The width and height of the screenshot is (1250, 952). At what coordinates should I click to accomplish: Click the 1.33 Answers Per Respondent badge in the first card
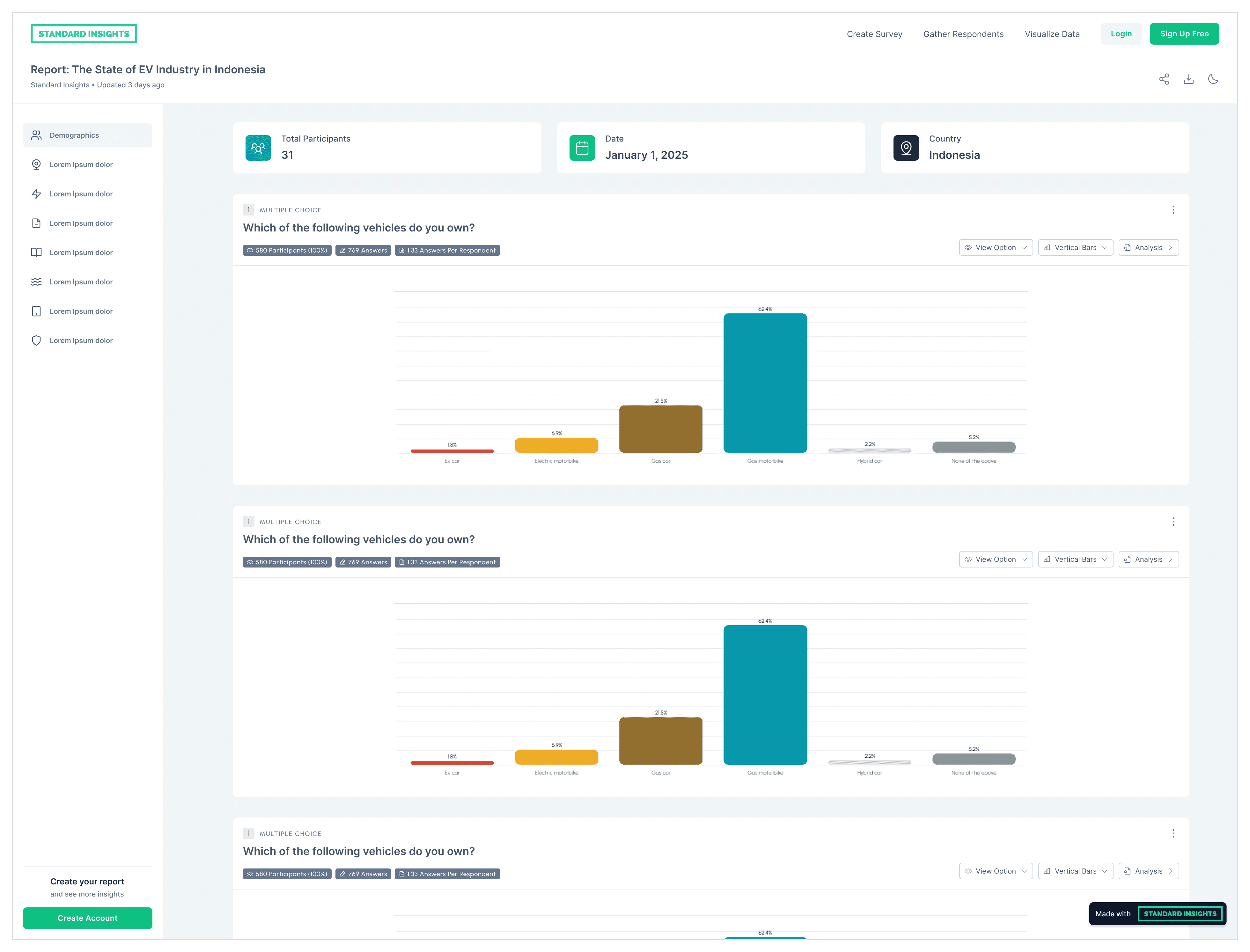coord(447,251)
